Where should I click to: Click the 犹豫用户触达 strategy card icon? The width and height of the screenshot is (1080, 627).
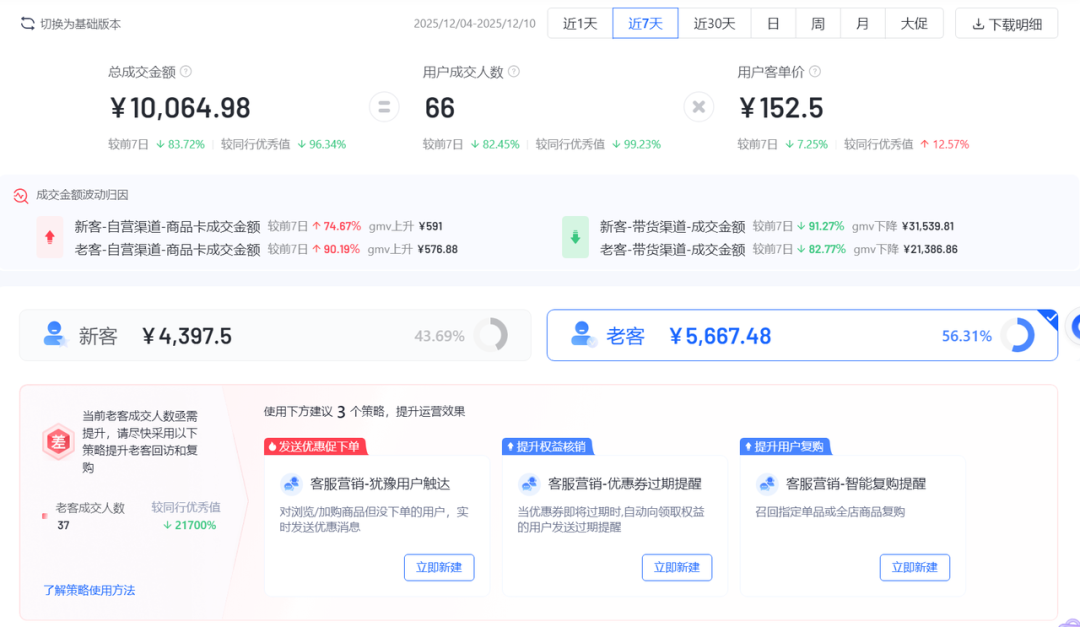291,484
